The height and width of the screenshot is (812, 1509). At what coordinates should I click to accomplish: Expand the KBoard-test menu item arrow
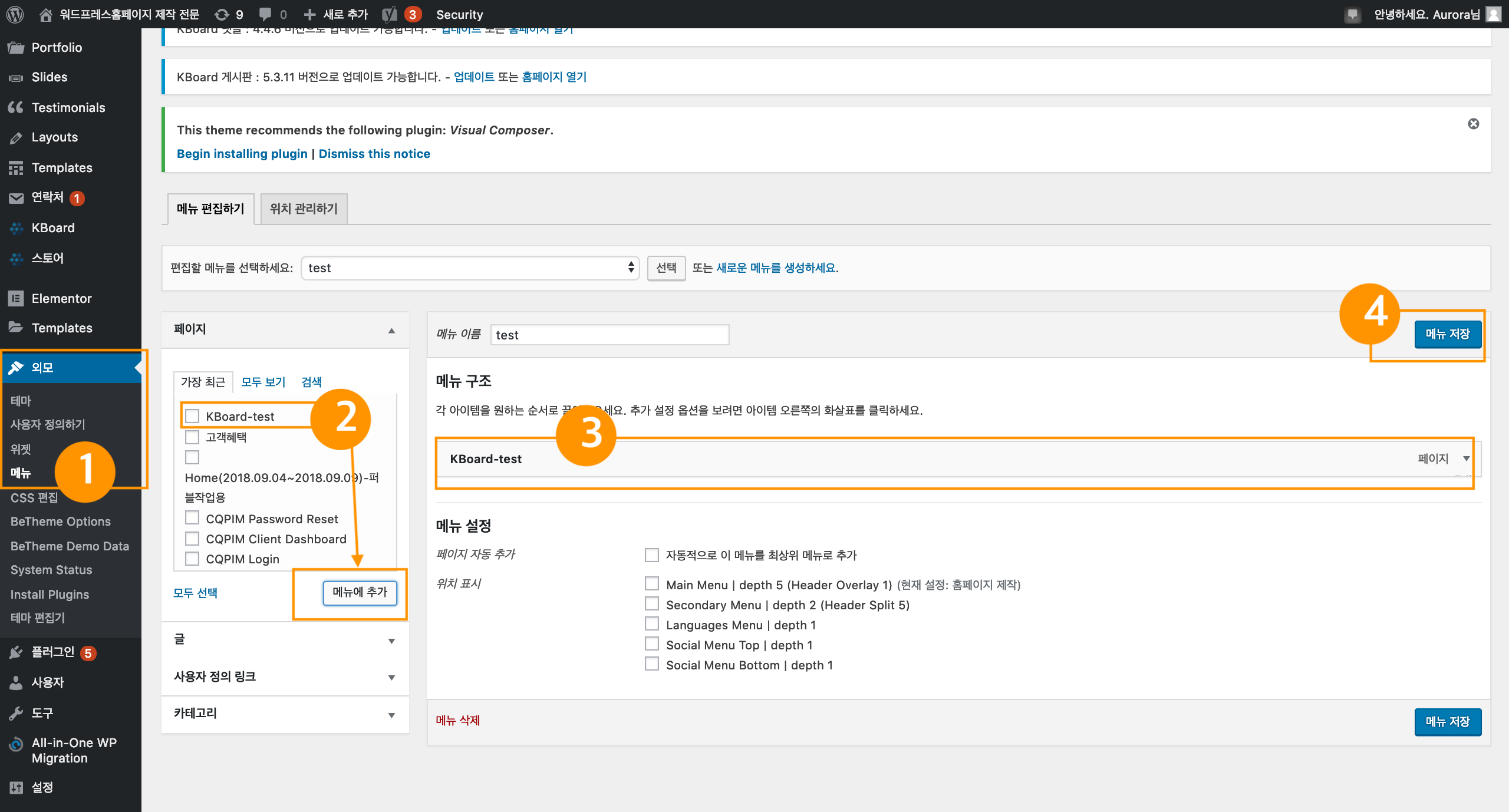[x=1466, y=458]
